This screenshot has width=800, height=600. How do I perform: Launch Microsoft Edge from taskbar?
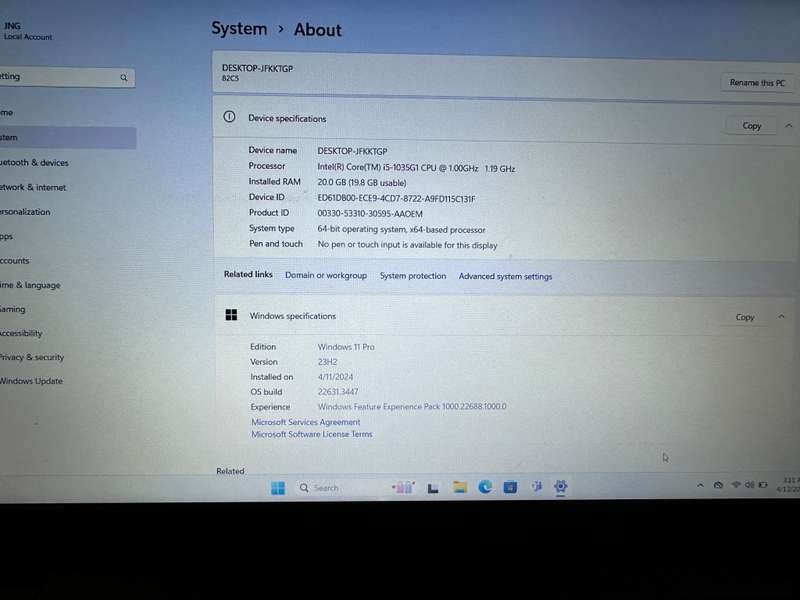click(x=485, y=487)
